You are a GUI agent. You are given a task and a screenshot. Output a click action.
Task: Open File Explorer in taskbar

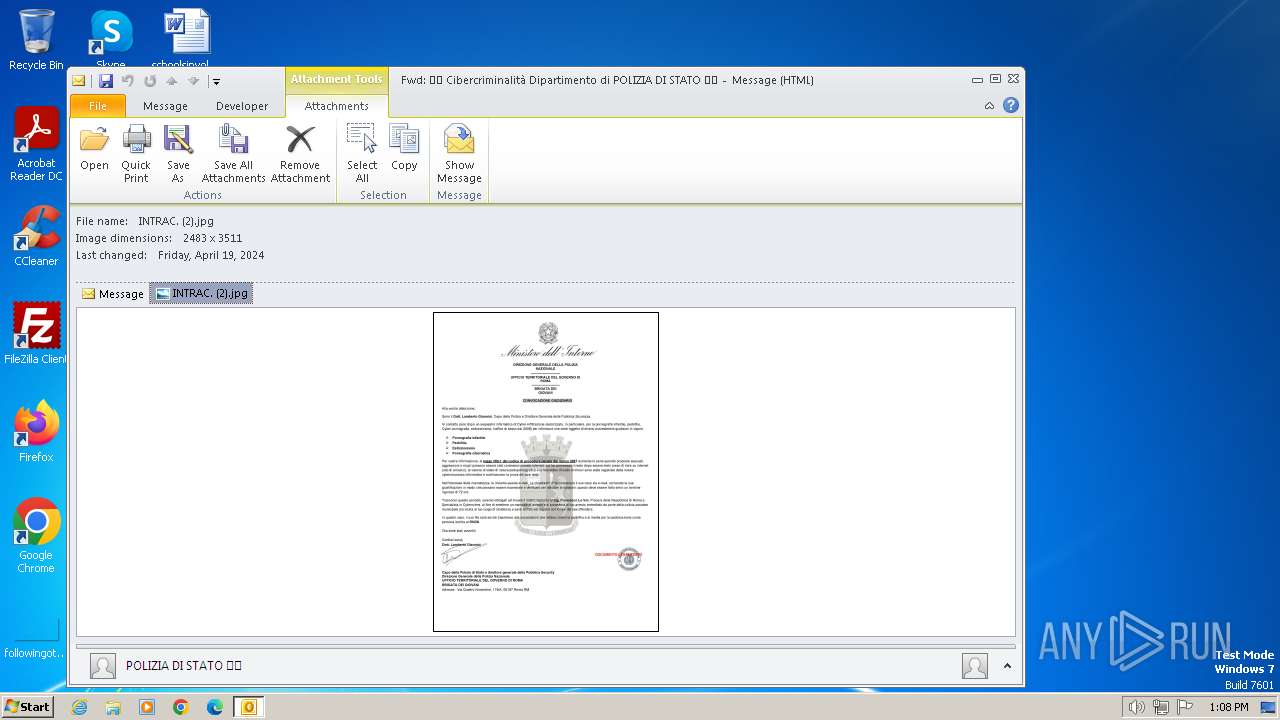[x=113, y=707]
